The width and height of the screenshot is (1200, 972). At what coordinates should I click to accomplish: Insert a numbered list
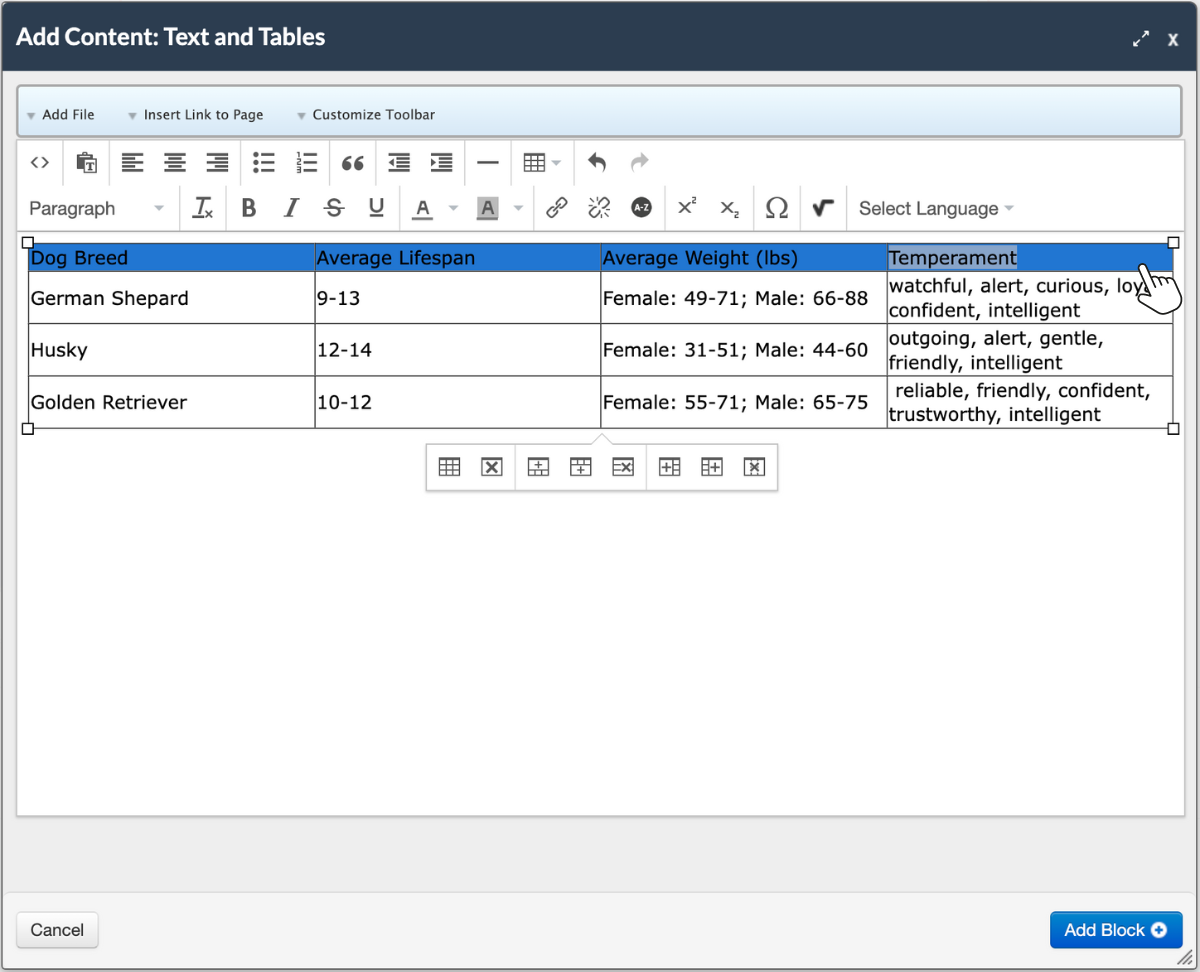[x=307, y=162]
